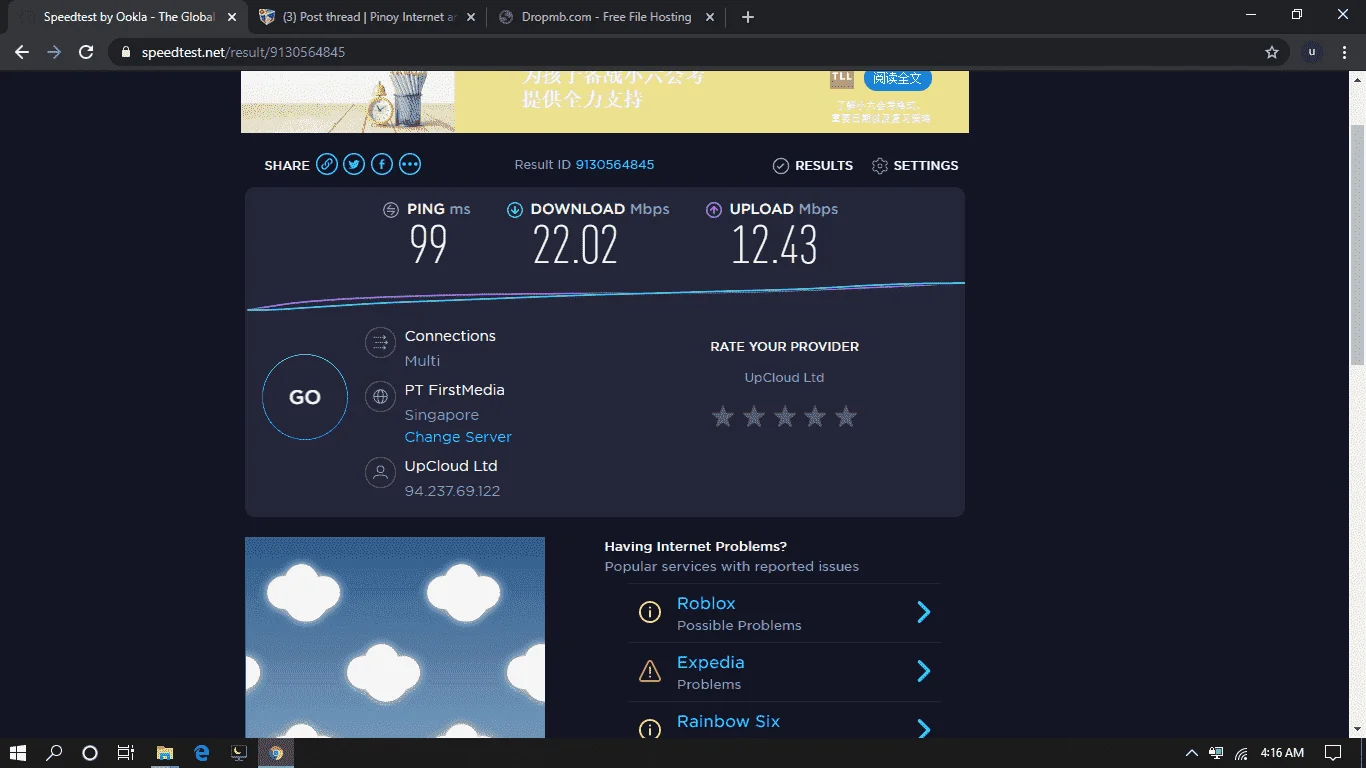
Task: Open Windows taskbar search
Action: [54, 753]
